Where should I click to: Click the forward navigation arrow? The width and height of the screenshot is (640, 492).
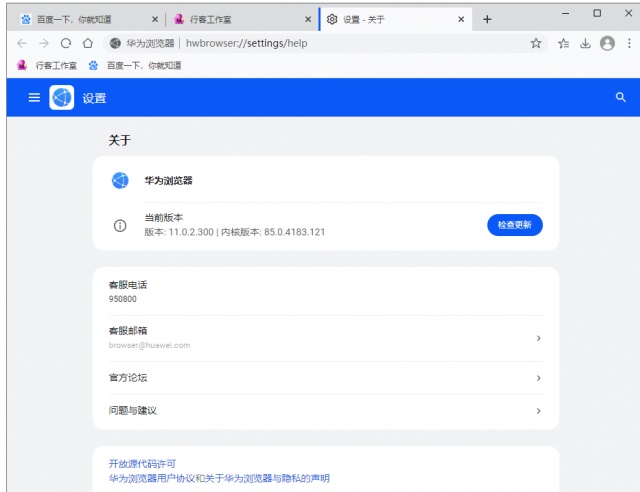44,43
